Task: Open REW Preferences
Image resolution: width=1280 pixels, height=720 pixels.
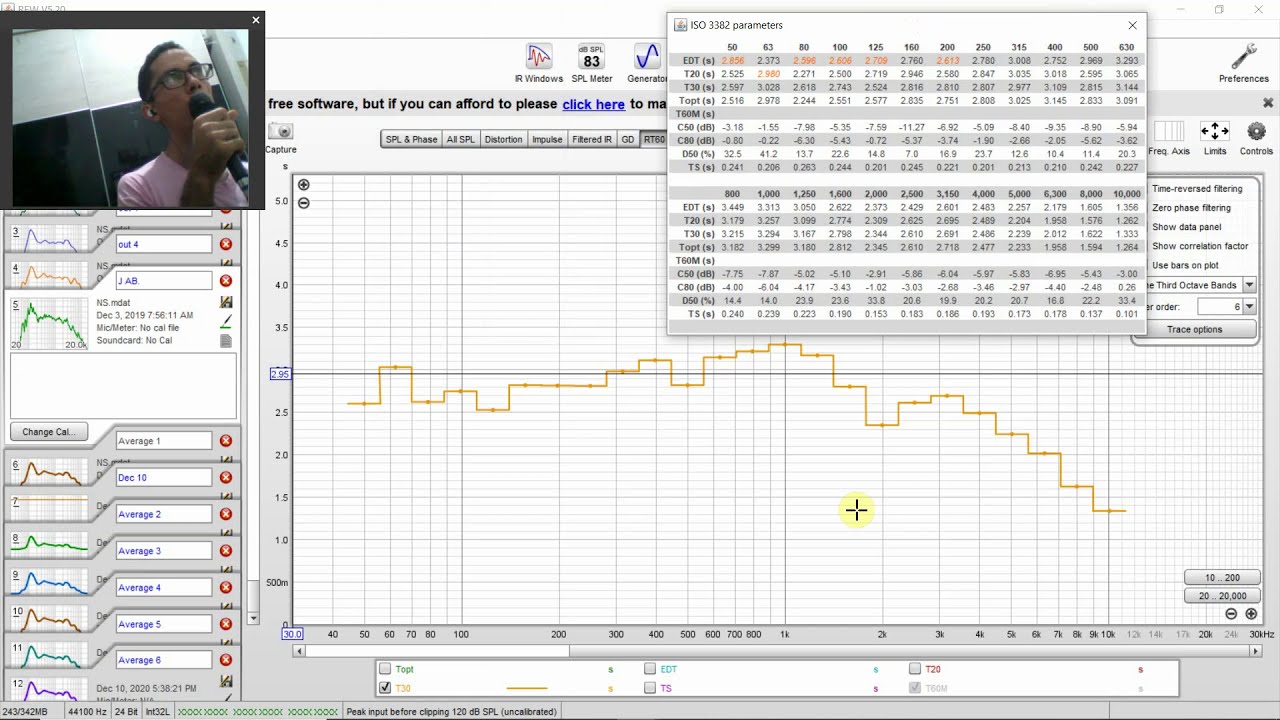Action: (x=1243, y=63)
